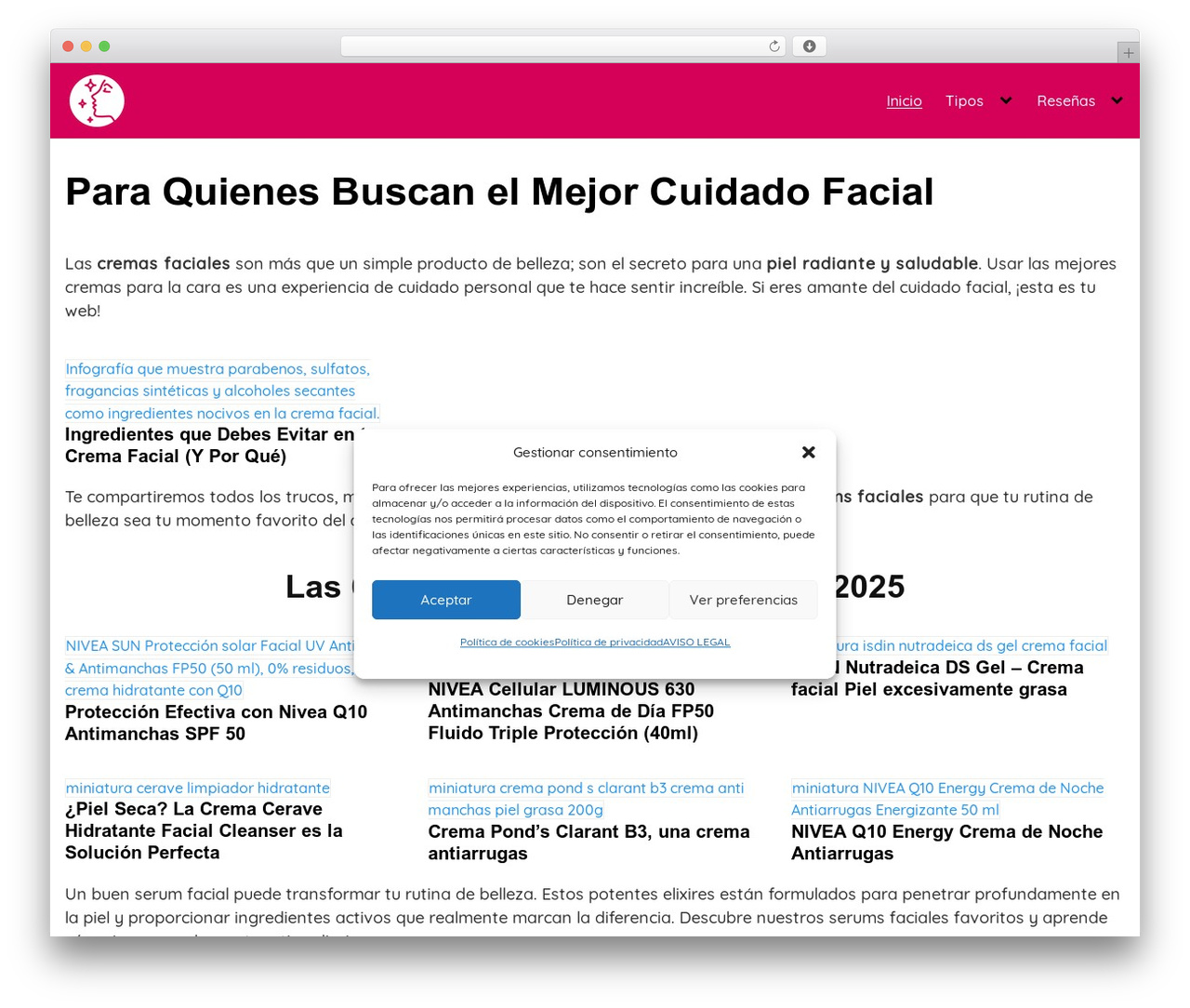This screenshot has width=1190, height=1008.
Task: Open the Reseñas menu item
Action: point(1065,100)
